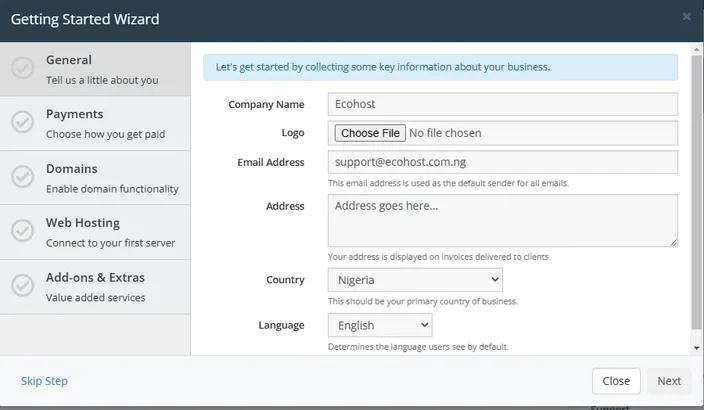The height and width of the screenshot is (410, 704).
Task: Click the 'Logo' label
Action: pyautogui.click(x=293, y=132)
